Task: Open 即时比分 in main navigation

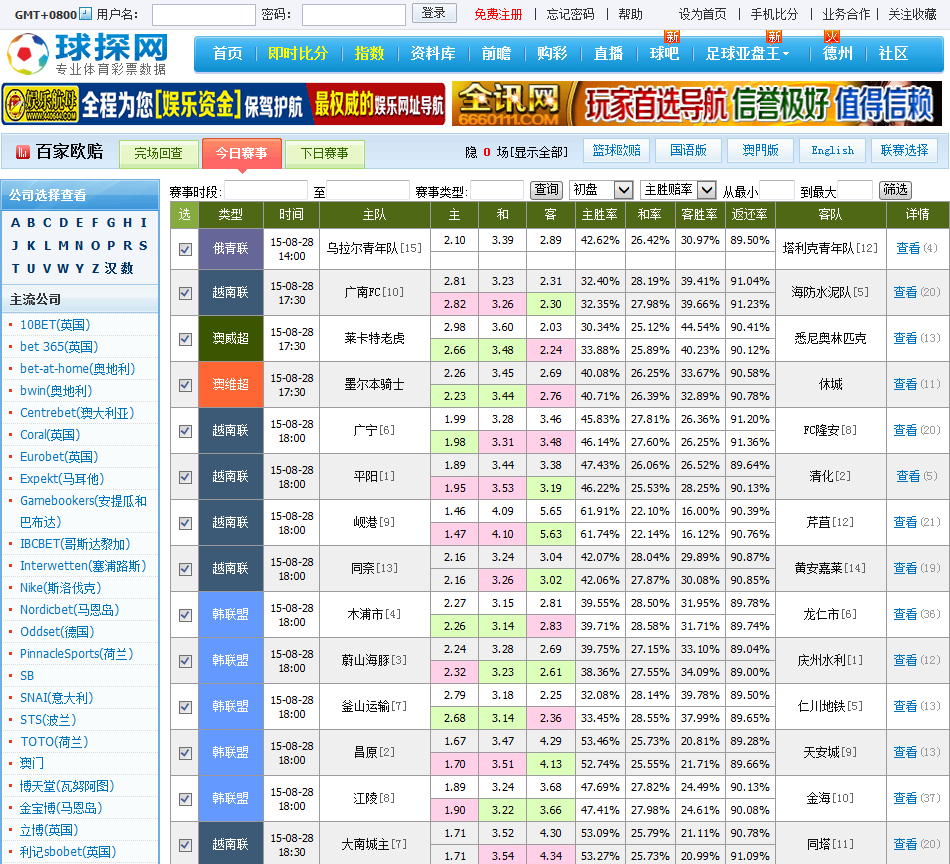Action: click(x=298, y=54)
